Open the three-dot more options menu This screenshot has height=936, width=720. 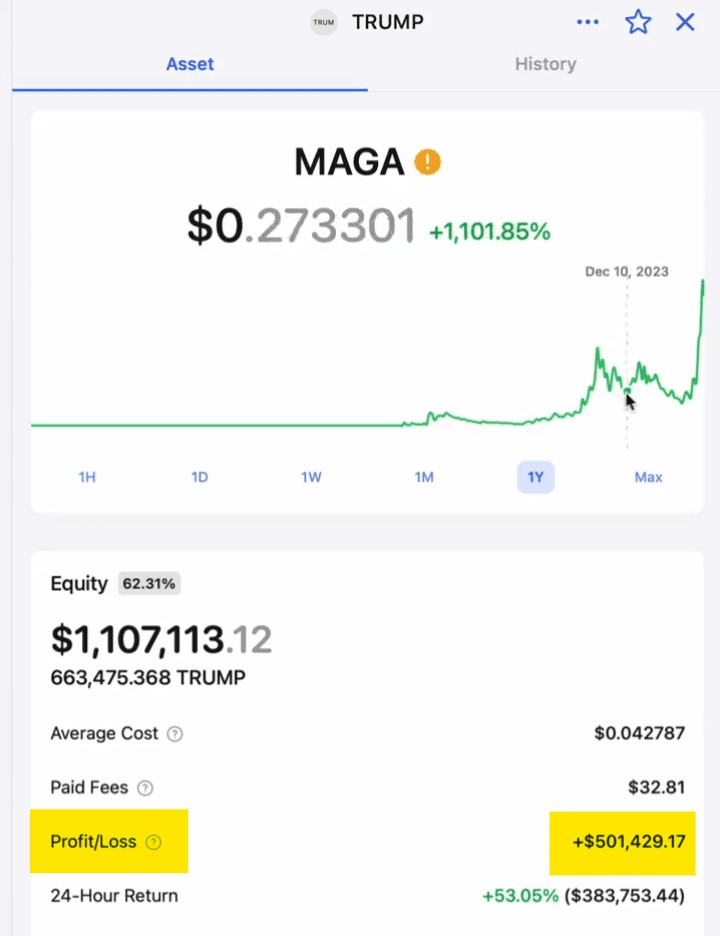[x=587, y=22]
